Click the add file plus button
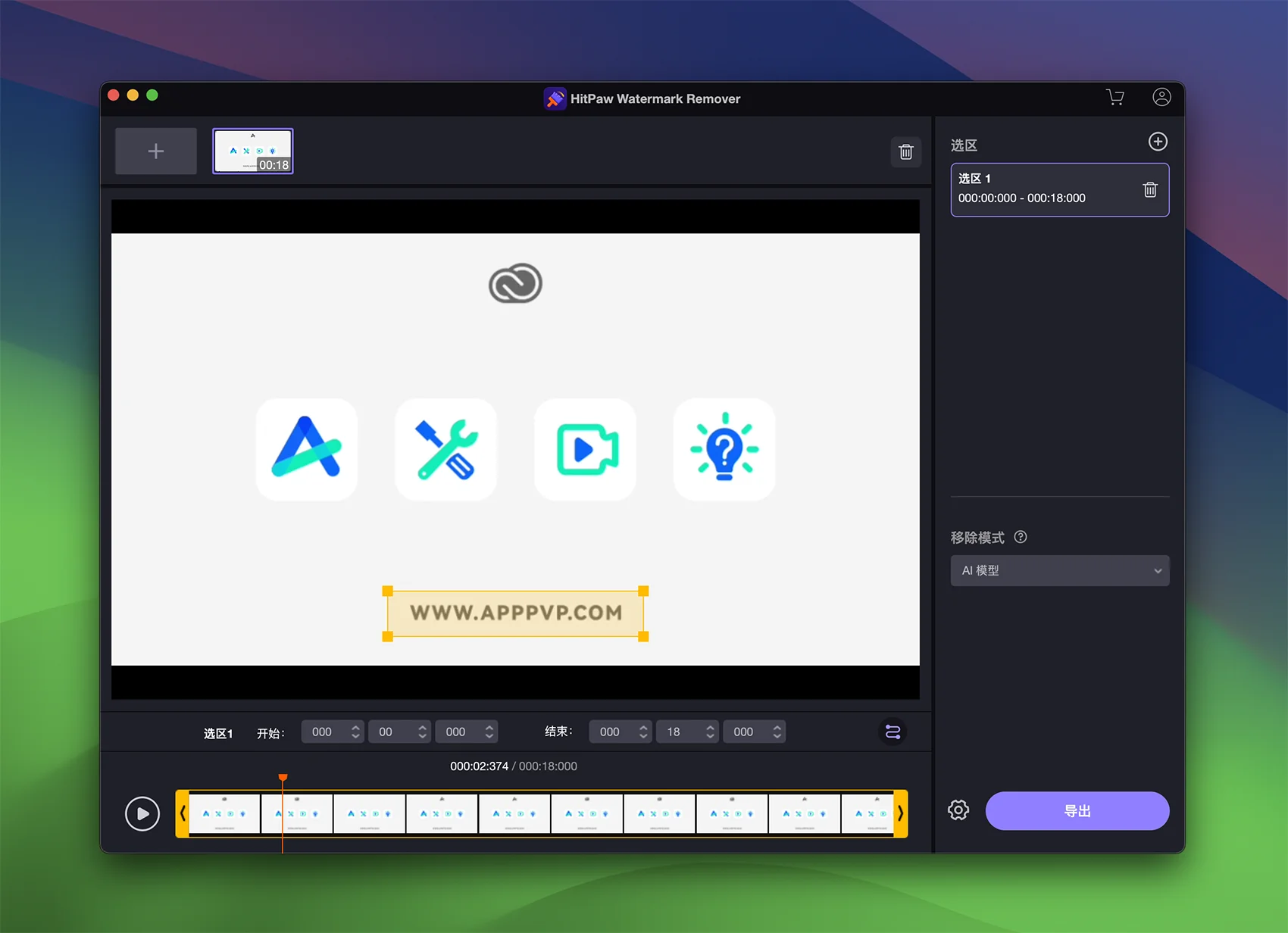 click(156, 151)
